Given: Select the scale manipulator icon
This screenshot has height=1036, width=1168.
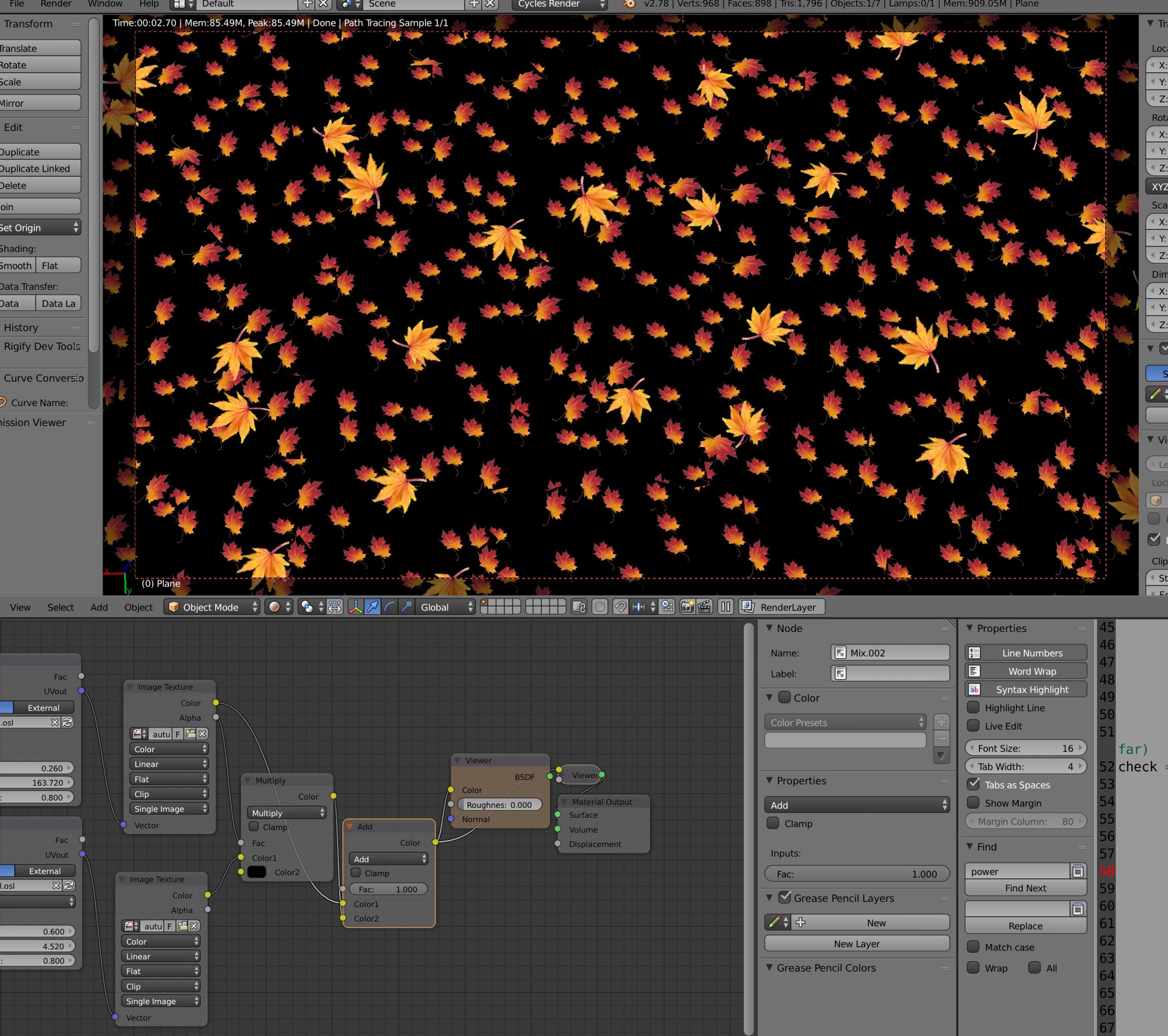Looking at the screenshot, I should (406, 607).
